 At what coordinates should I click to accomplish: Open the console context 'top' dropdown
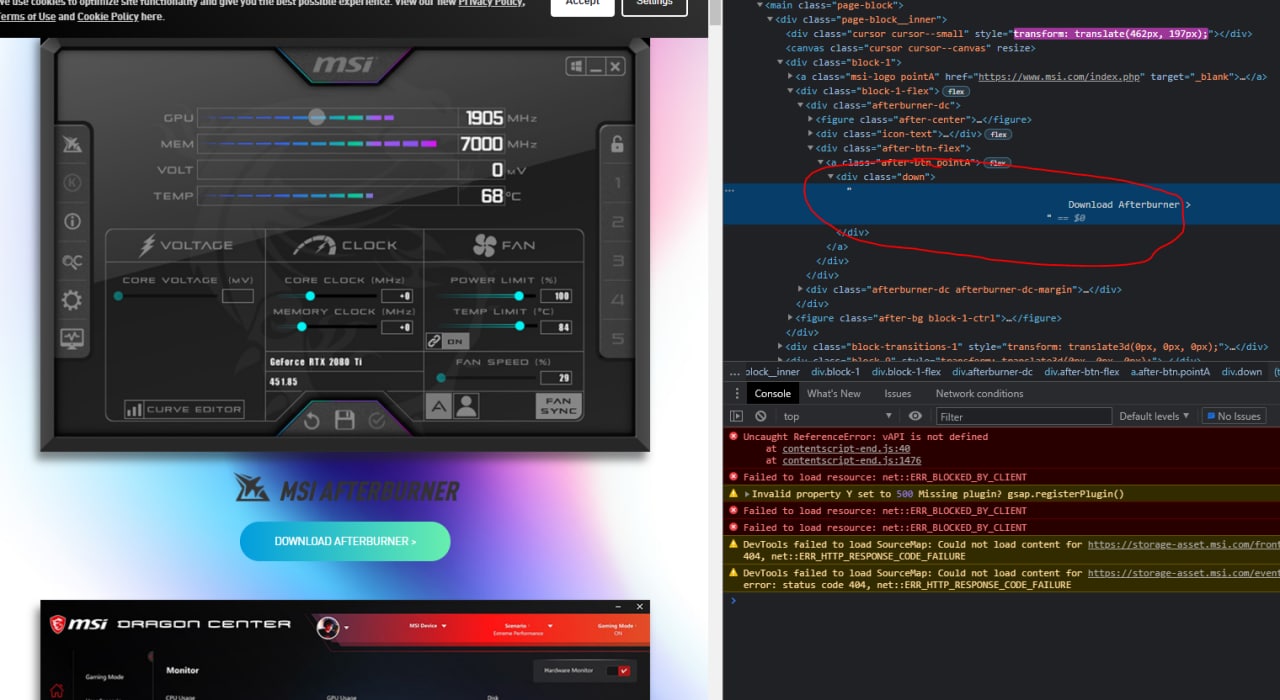coord(837,416)
